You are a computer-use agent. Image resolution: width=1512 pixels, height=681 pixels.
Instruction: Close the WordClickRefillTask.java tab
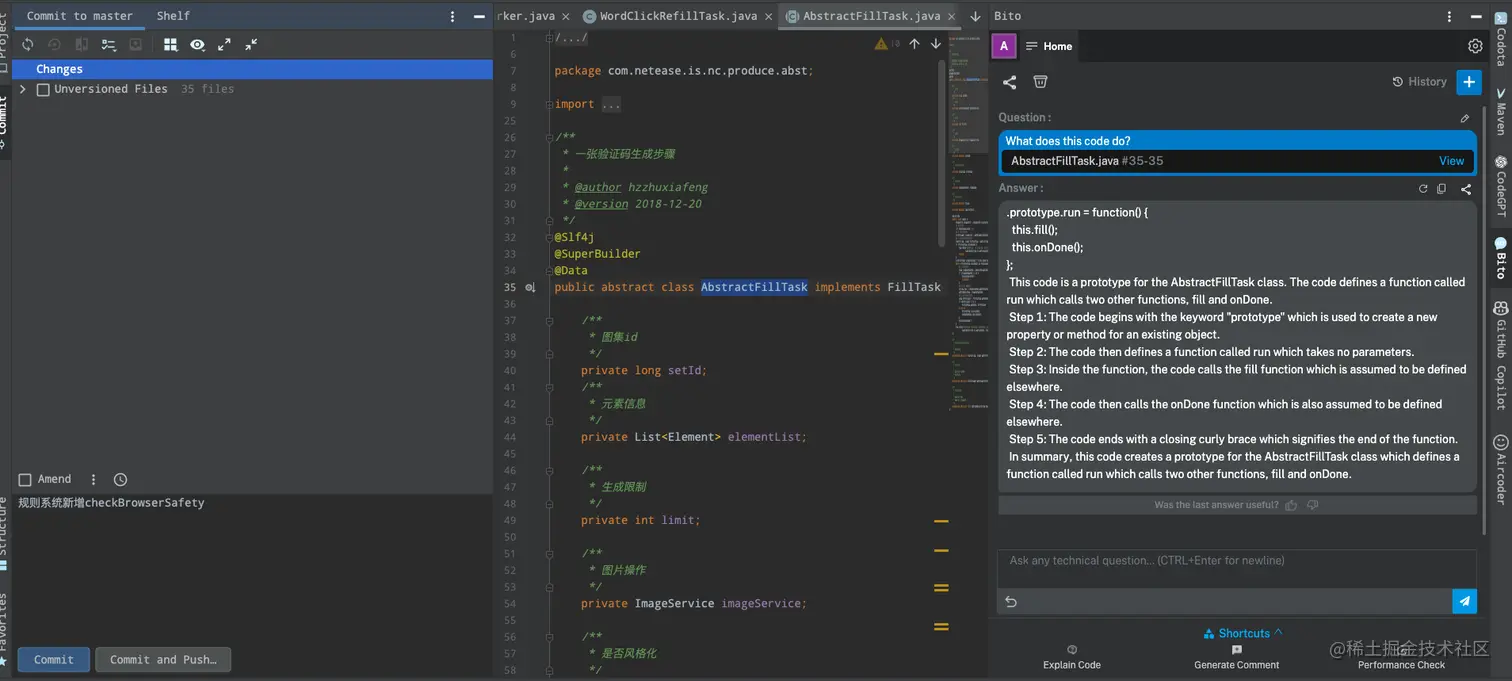768,16
